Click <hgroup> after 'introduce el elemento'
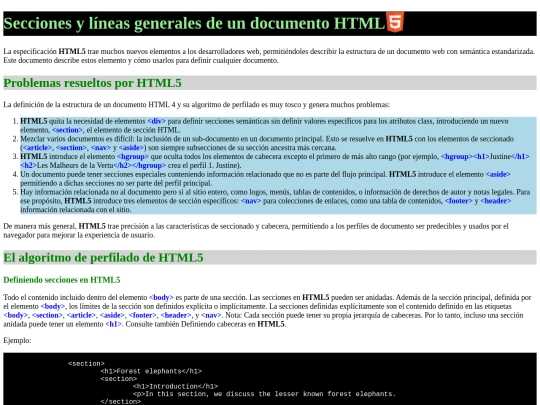 [133, 157]
